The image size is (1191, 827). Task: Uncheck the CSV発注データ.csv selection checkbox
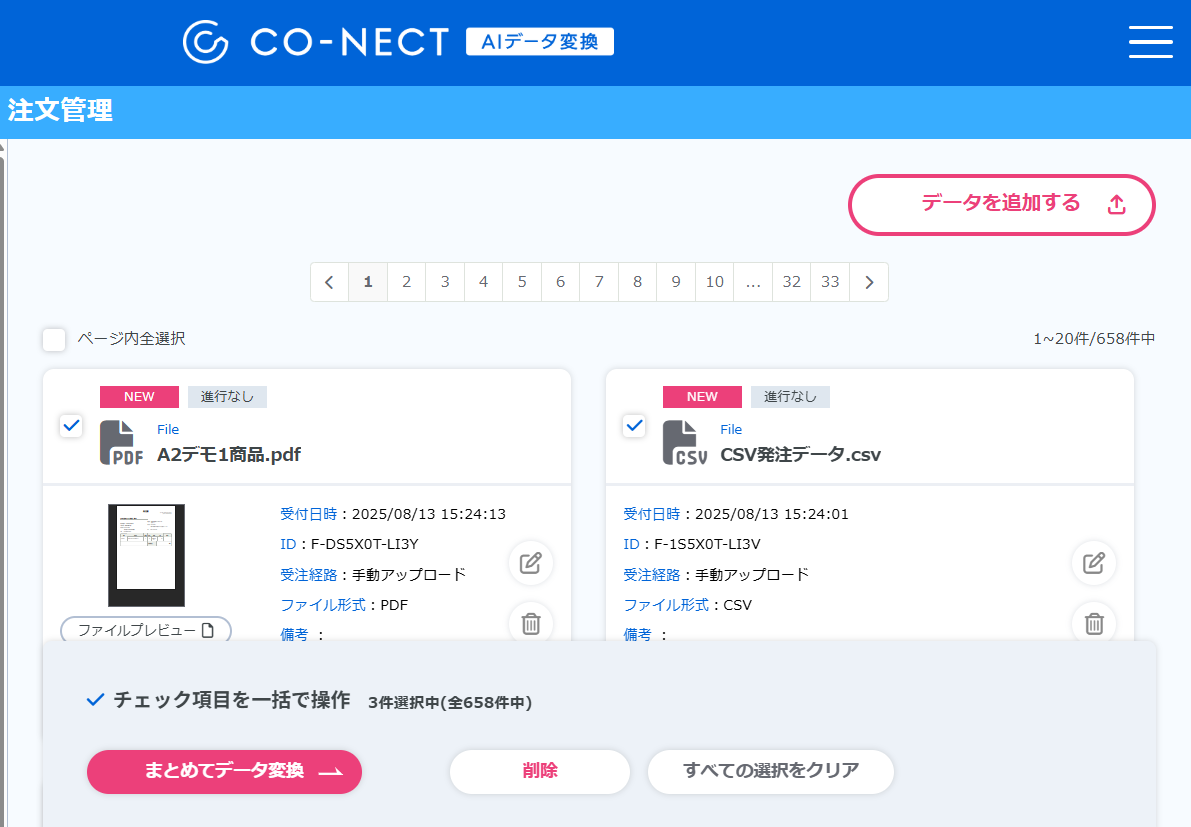click(x=634, y=425)
